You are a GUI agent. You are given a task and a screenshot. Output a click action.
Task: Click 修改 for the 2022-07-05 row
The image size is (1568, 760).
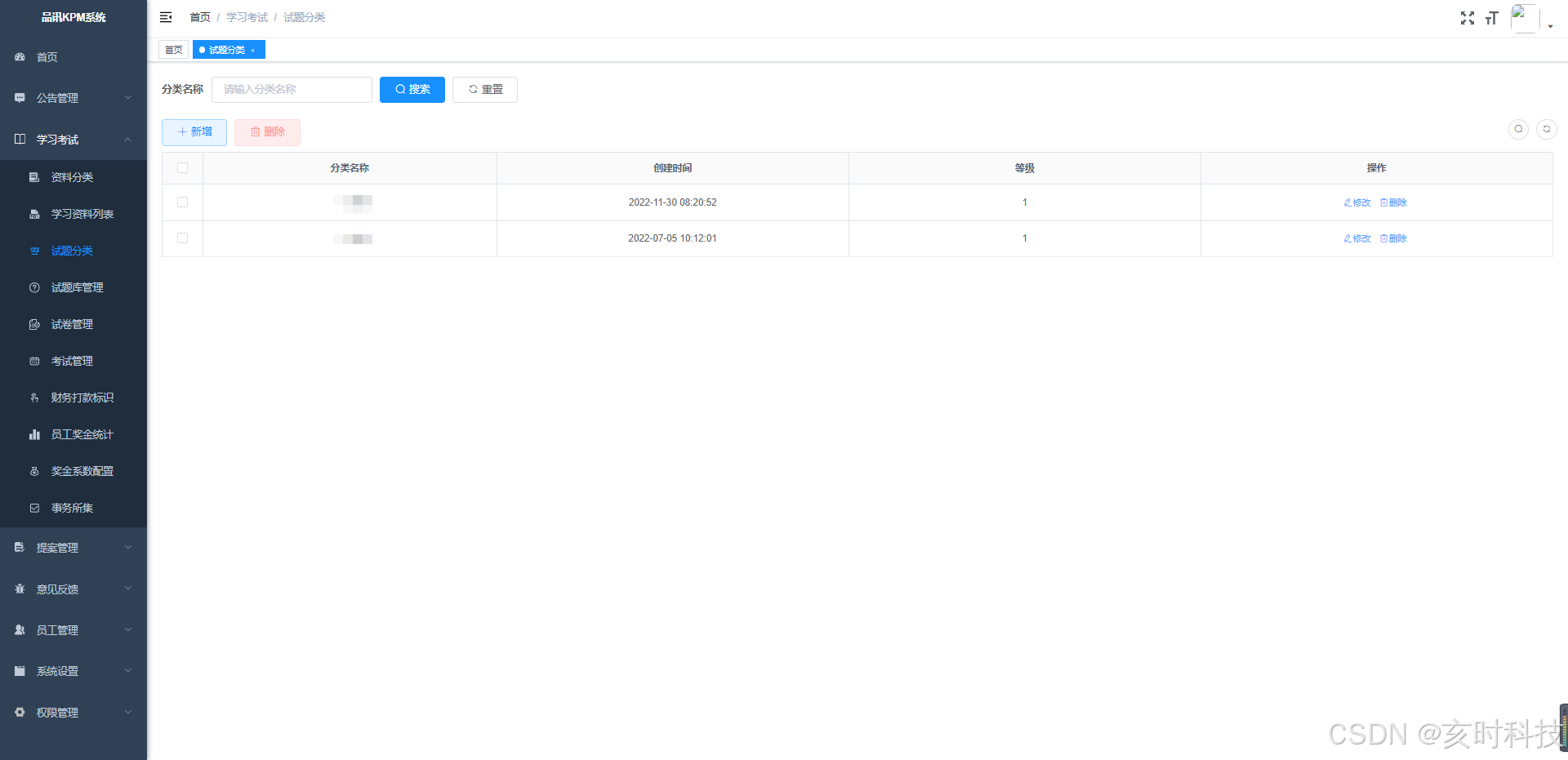[1357, 238]
